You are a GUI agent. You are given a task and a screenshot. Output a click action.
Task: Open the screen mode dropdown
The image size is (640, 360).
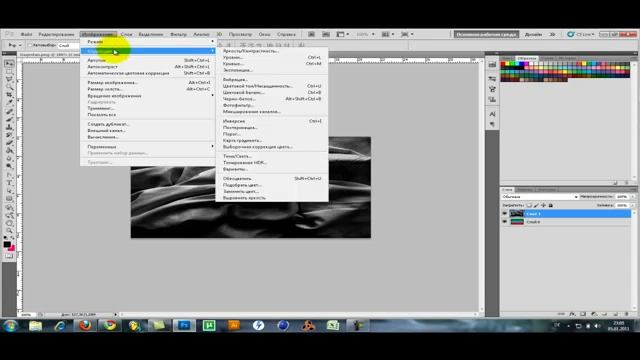407,34
